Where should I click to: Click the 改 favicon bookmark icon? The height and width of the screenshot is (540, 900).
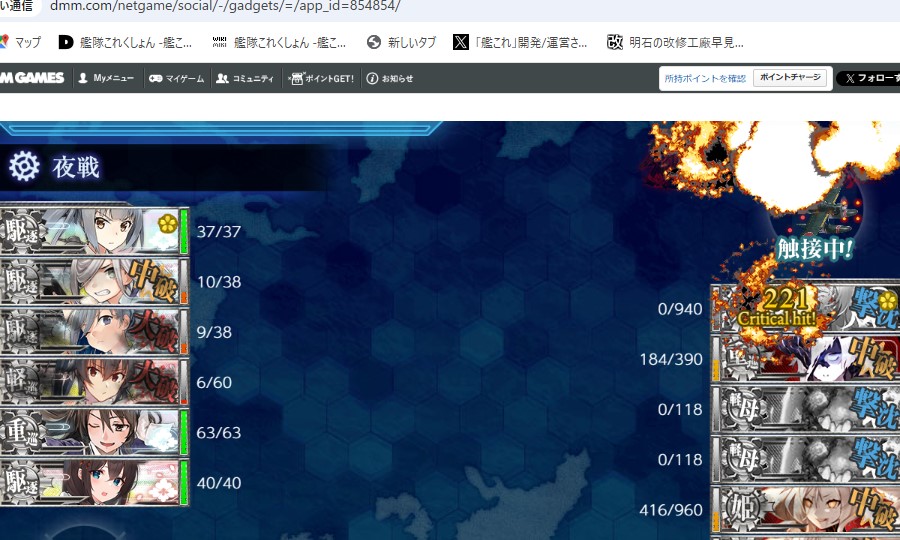point(615,42)
